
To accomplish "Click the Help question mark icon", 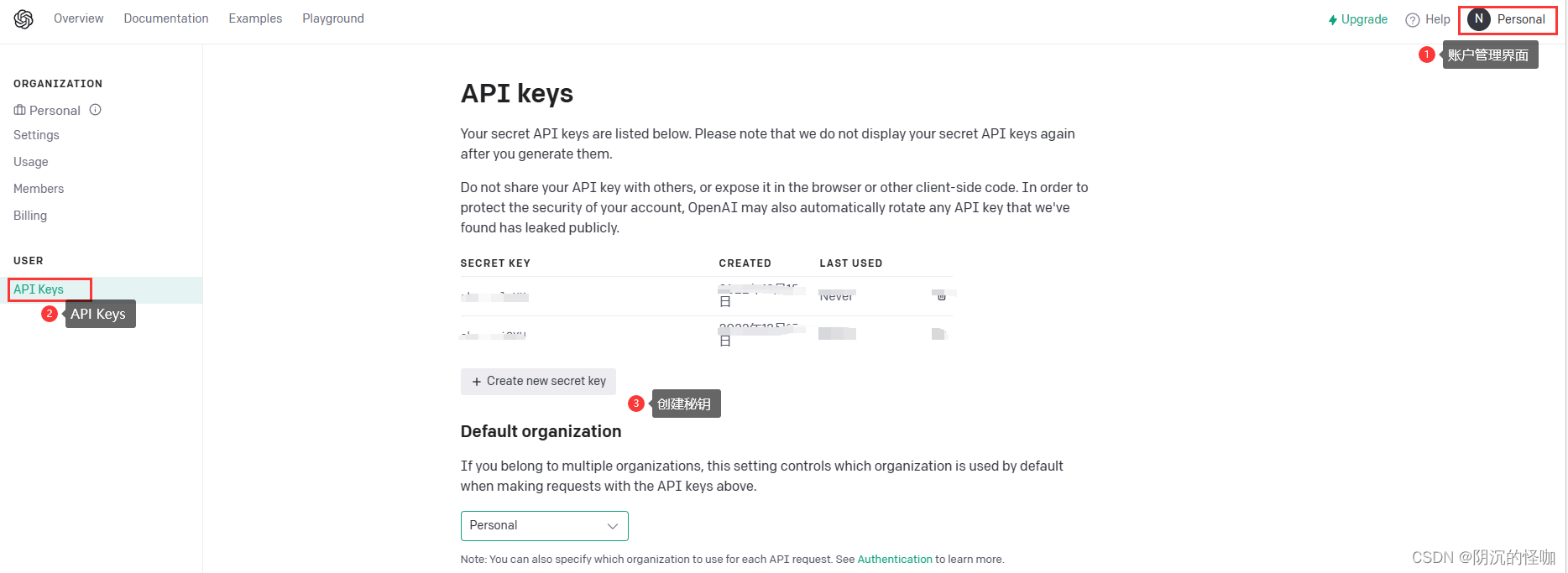I will (x=1413, y=20).
